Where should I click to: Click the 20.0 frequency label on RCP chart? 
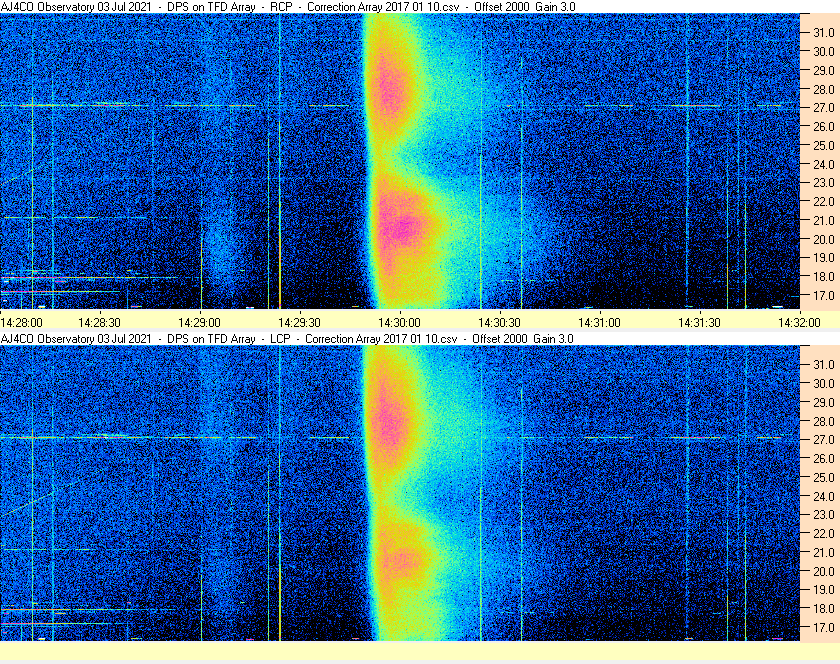(x=824, y=240)
